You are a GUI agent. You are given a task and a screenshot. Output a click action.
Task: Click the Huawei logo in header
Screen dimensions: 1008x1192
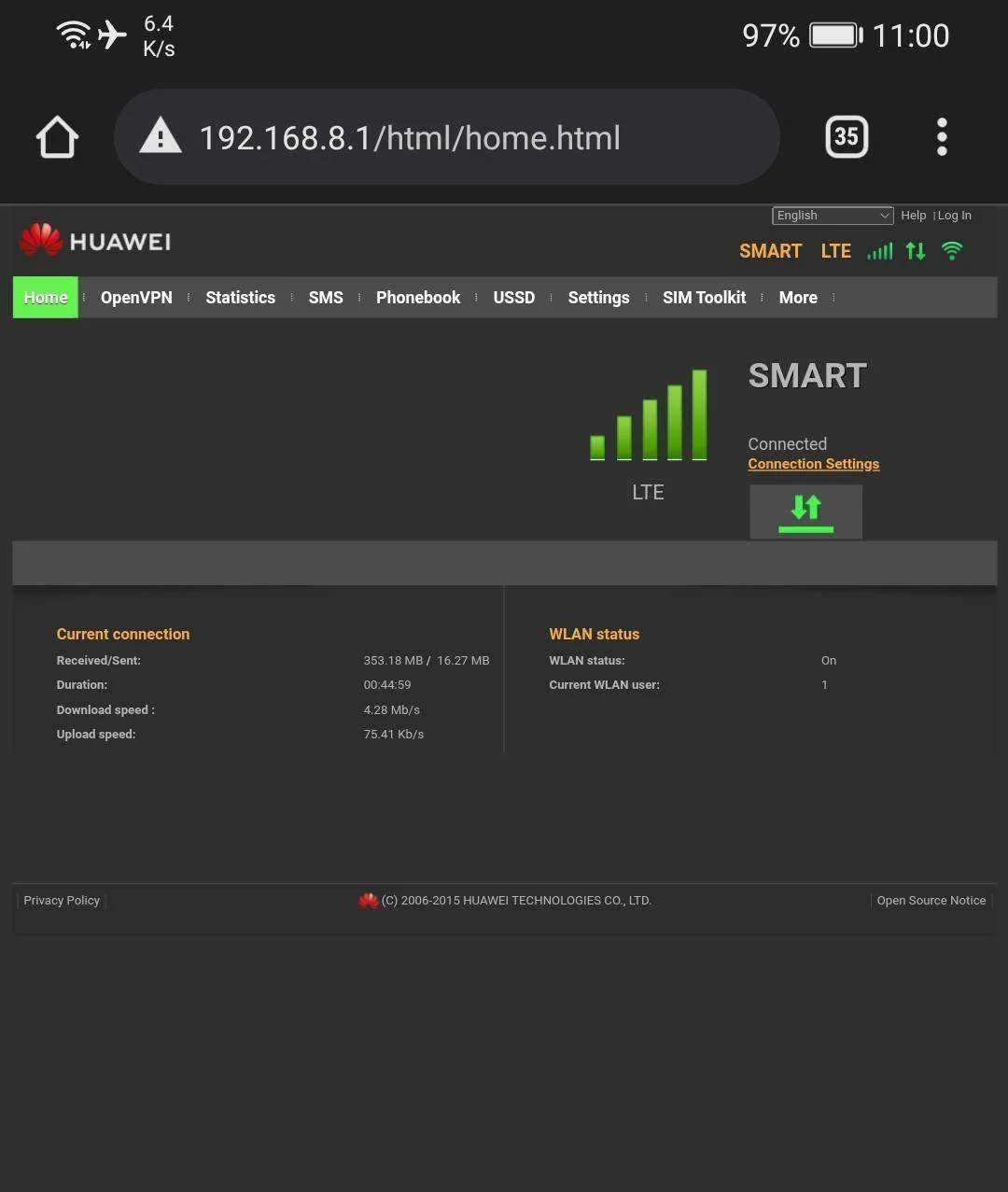95,241
